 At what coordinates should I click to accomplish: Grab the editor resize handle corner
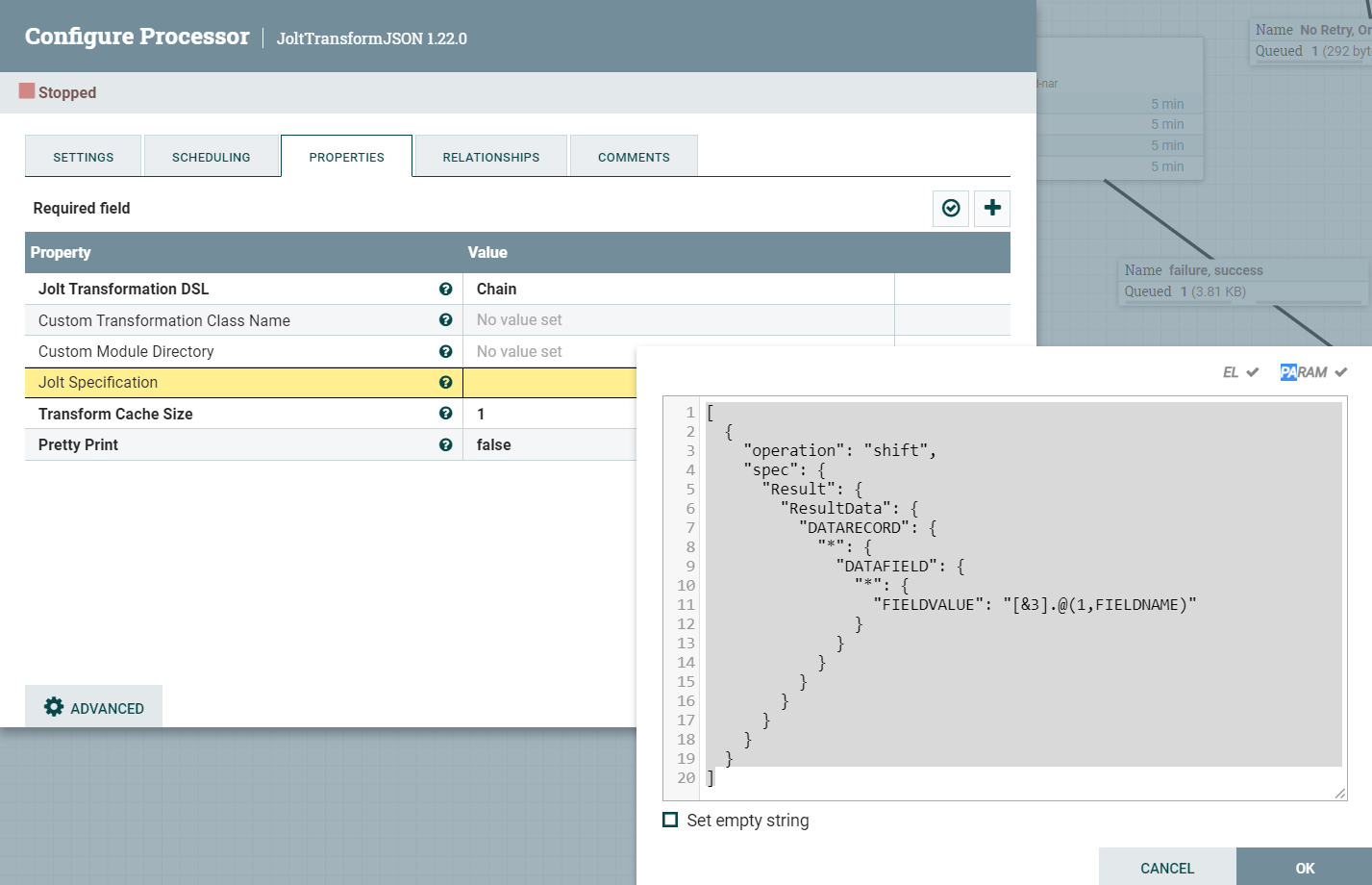coord(1340,794)
